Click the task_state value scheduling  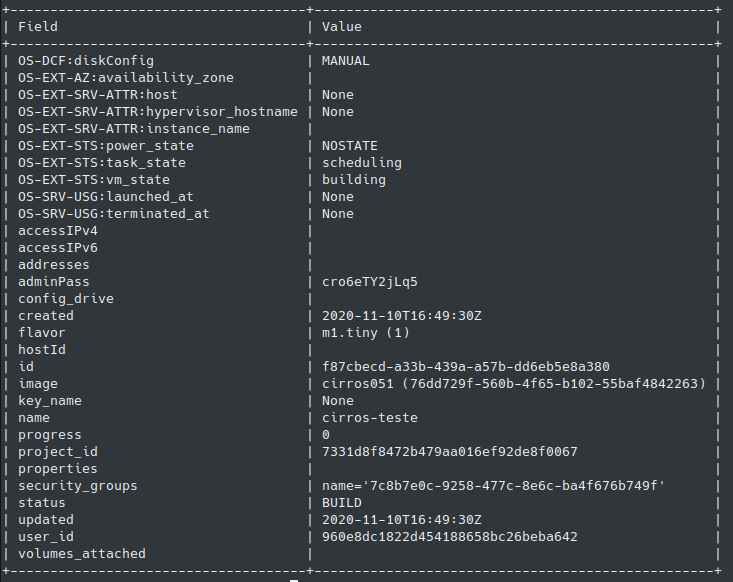362,163
